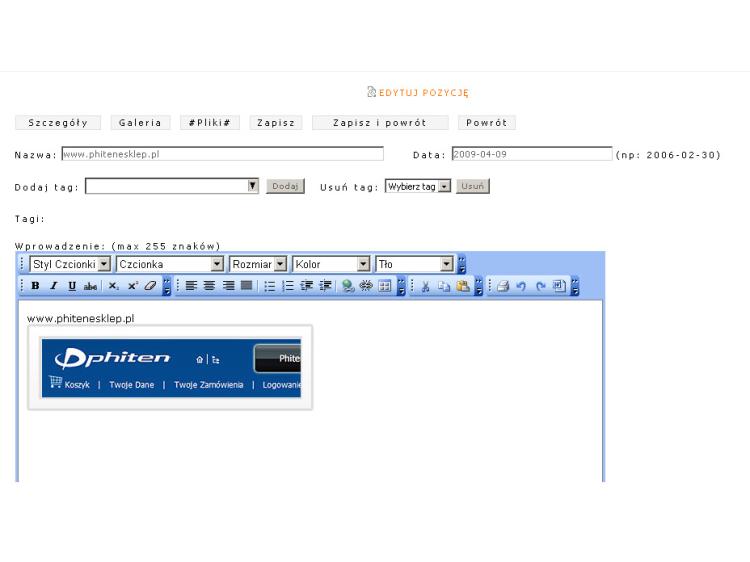This screenshot has height=562, width=750.
Task: Open Tło background dropdown
Action: [414, 264]
